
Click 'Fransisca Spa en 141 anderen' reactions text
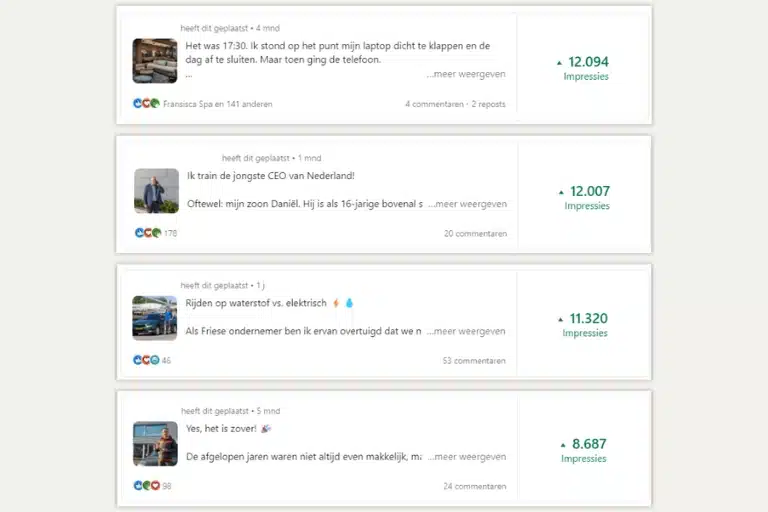point(217,104)
